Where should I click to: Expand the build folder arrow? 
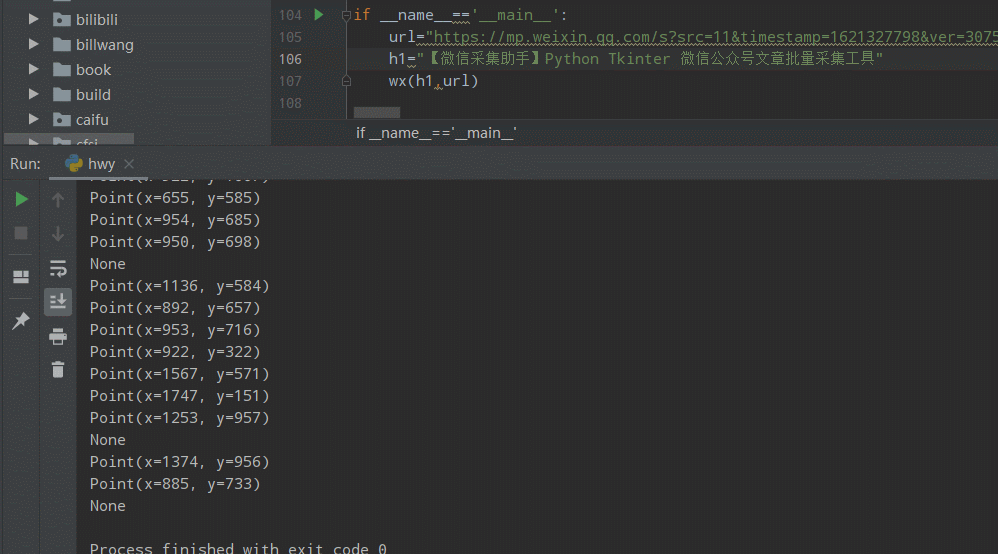click(33, 94)
